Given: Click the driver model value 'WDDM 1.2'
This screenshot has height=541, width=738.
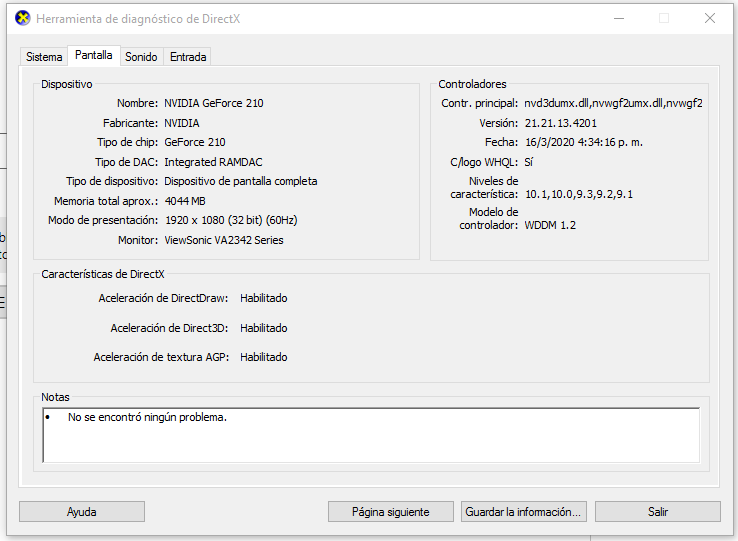Looking at the screenshot, I should [x=550, y=225].
